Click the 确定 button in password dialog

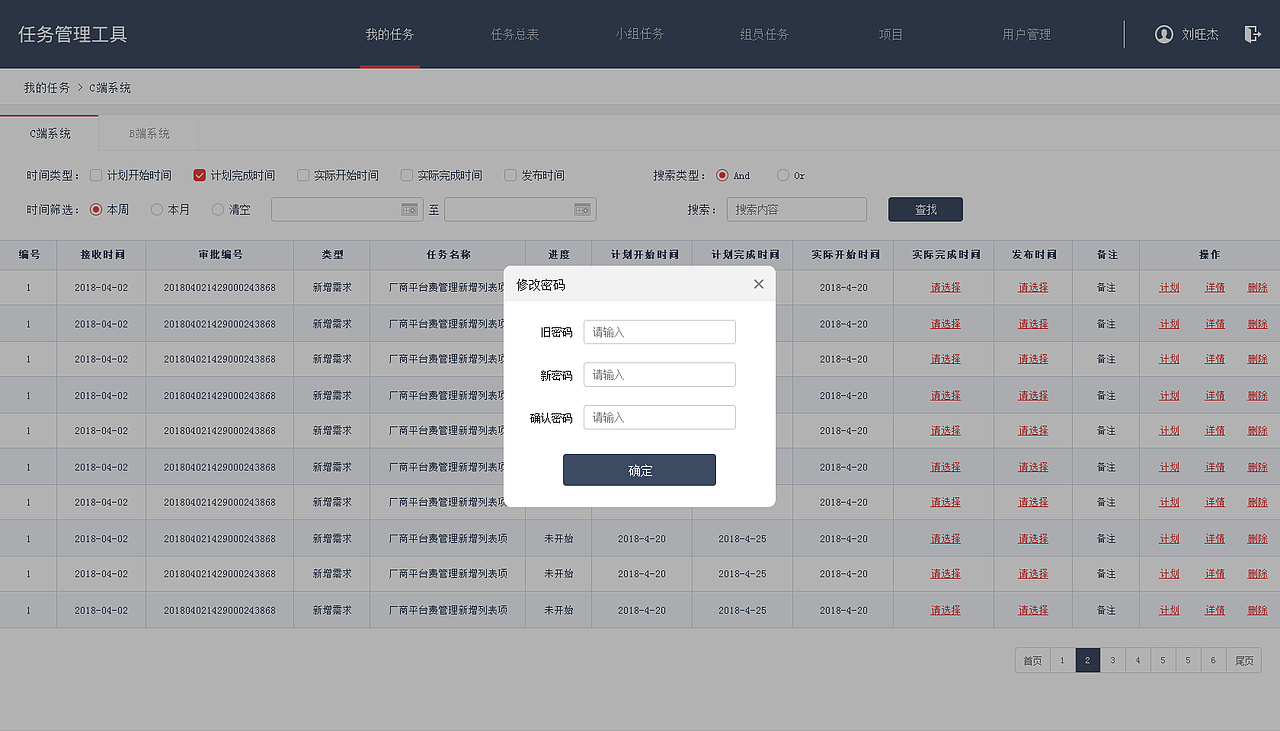(x=639, y=469)
